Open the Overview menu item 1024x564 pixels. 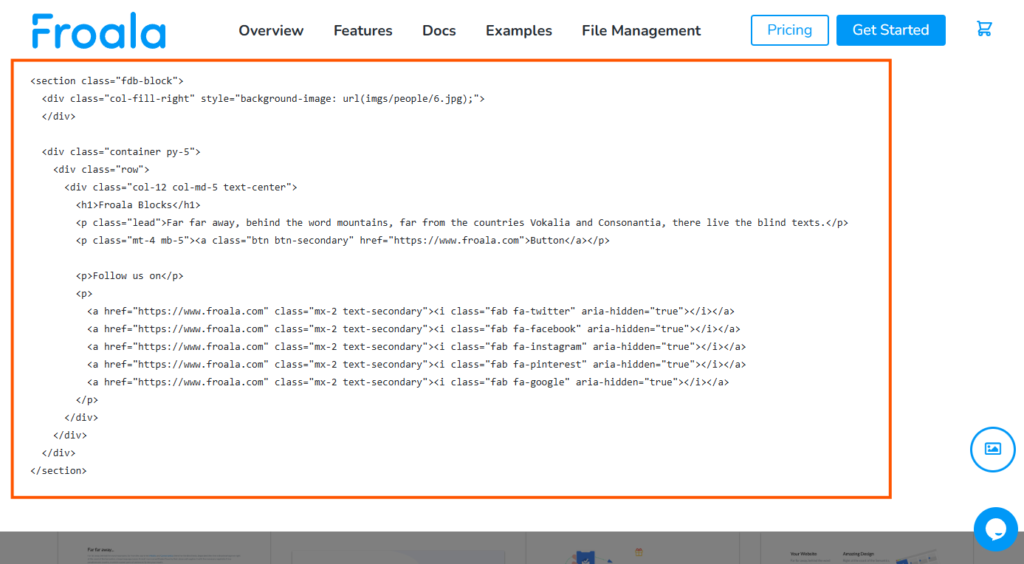tap(271, 31)
